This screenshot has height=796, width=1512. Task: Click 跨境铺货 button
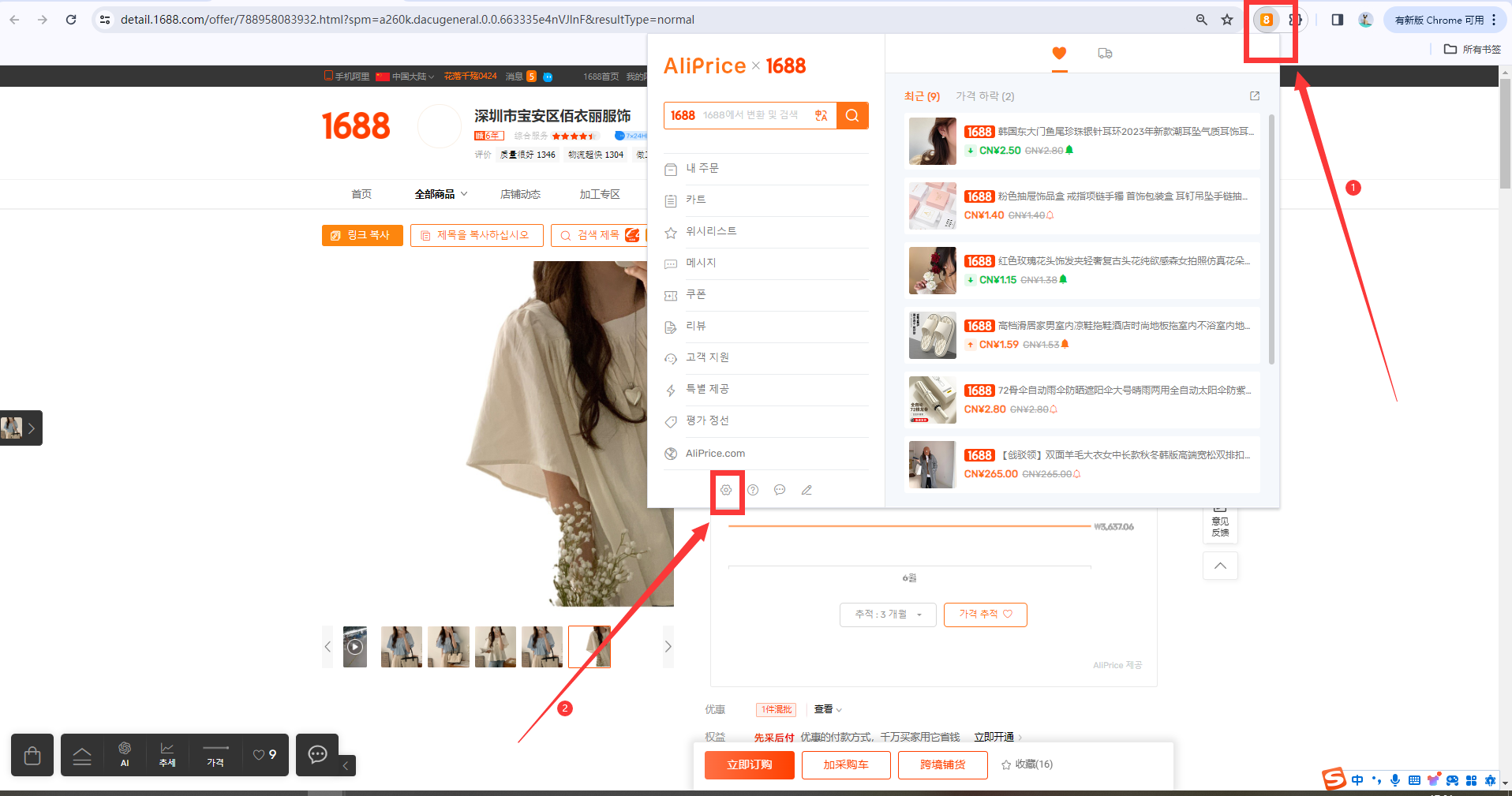tap(943, 765)
